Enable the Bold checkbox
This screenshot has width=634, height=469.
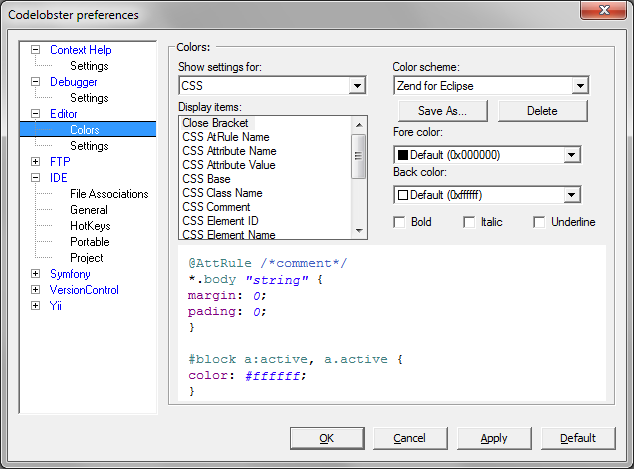pyautogui.click(x=399, y=222)
